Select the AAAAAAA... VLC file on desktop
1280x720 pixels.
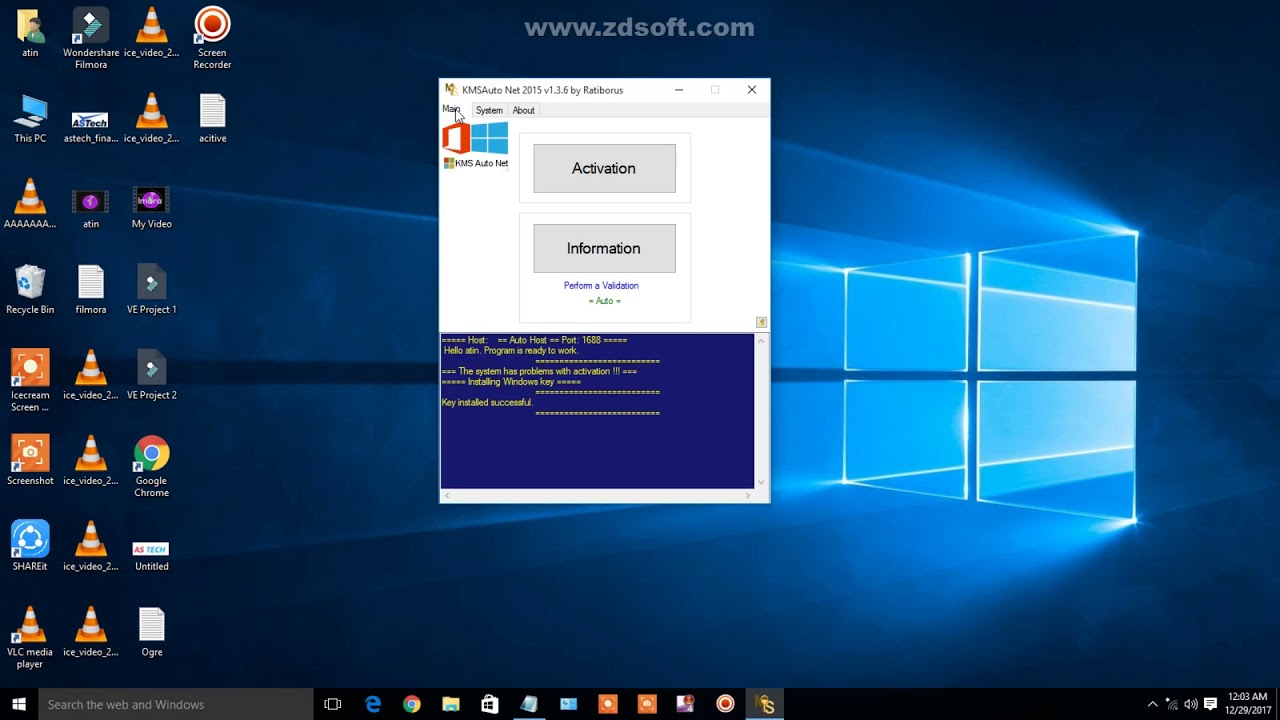tap(30, 205)
